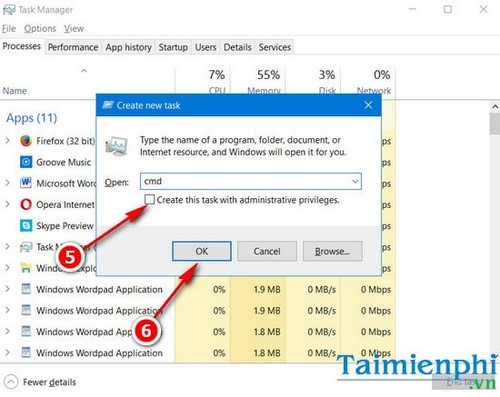Expand the last Windows Wordpad Application row

(7, 352)
